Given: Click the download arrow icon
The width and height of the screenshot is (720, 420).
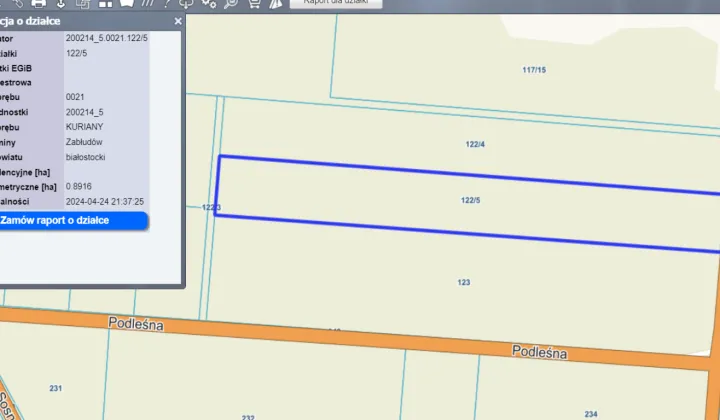Looking at the screenshot, I should click(x=61, y=3).
